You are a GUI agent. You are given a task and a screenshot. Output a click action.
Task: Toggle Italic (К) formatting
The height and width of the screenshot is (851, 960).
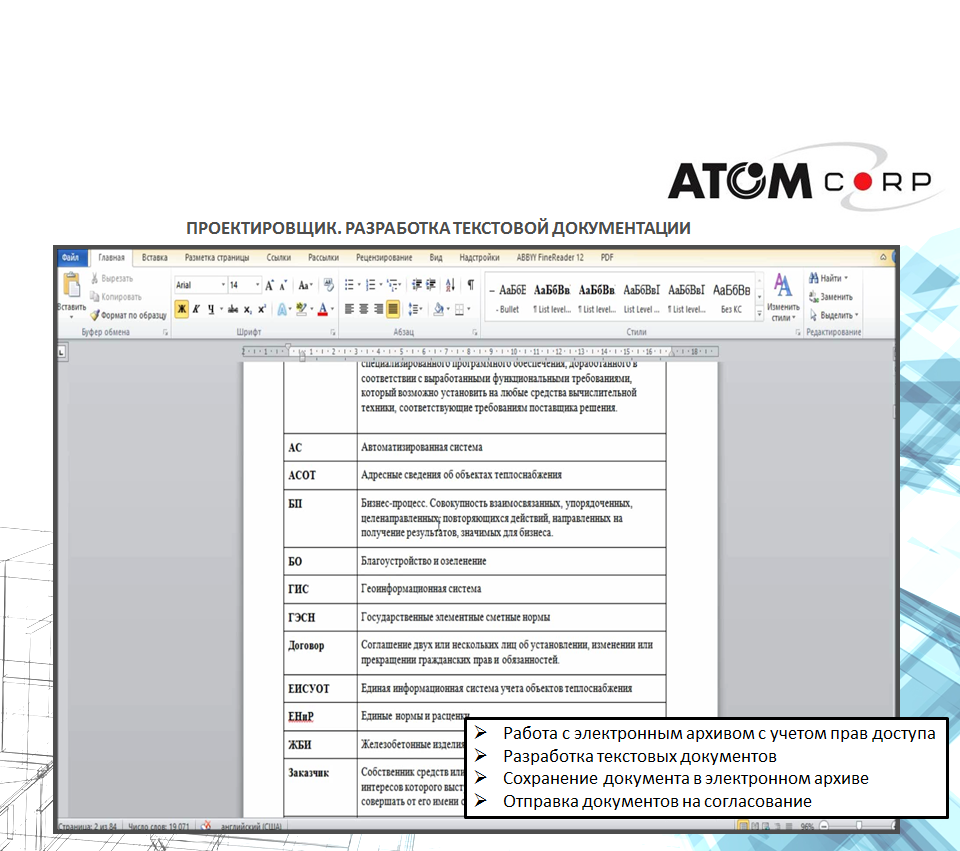point(197,310)
